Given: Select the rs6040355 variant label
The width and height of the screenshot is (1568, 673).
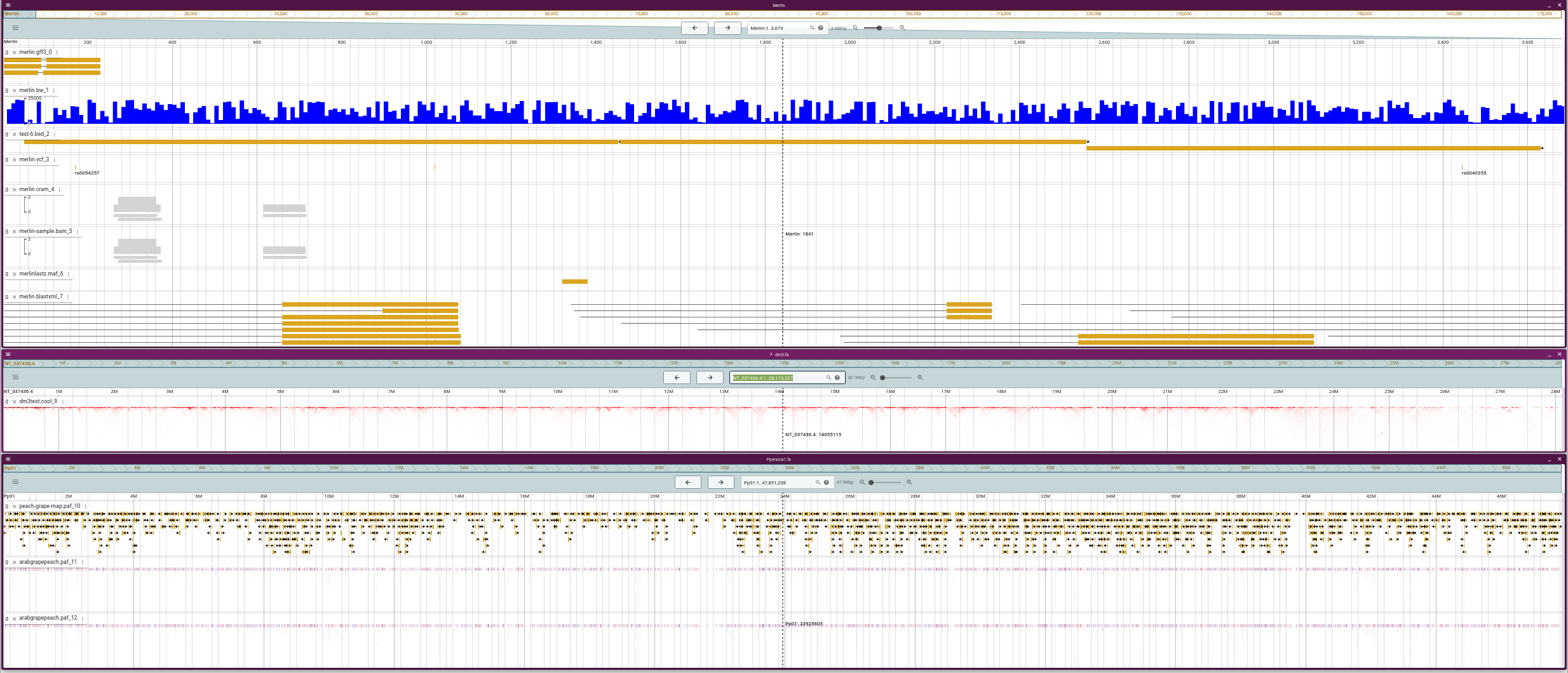Looking at the screenshot, I should (1474, 173).
